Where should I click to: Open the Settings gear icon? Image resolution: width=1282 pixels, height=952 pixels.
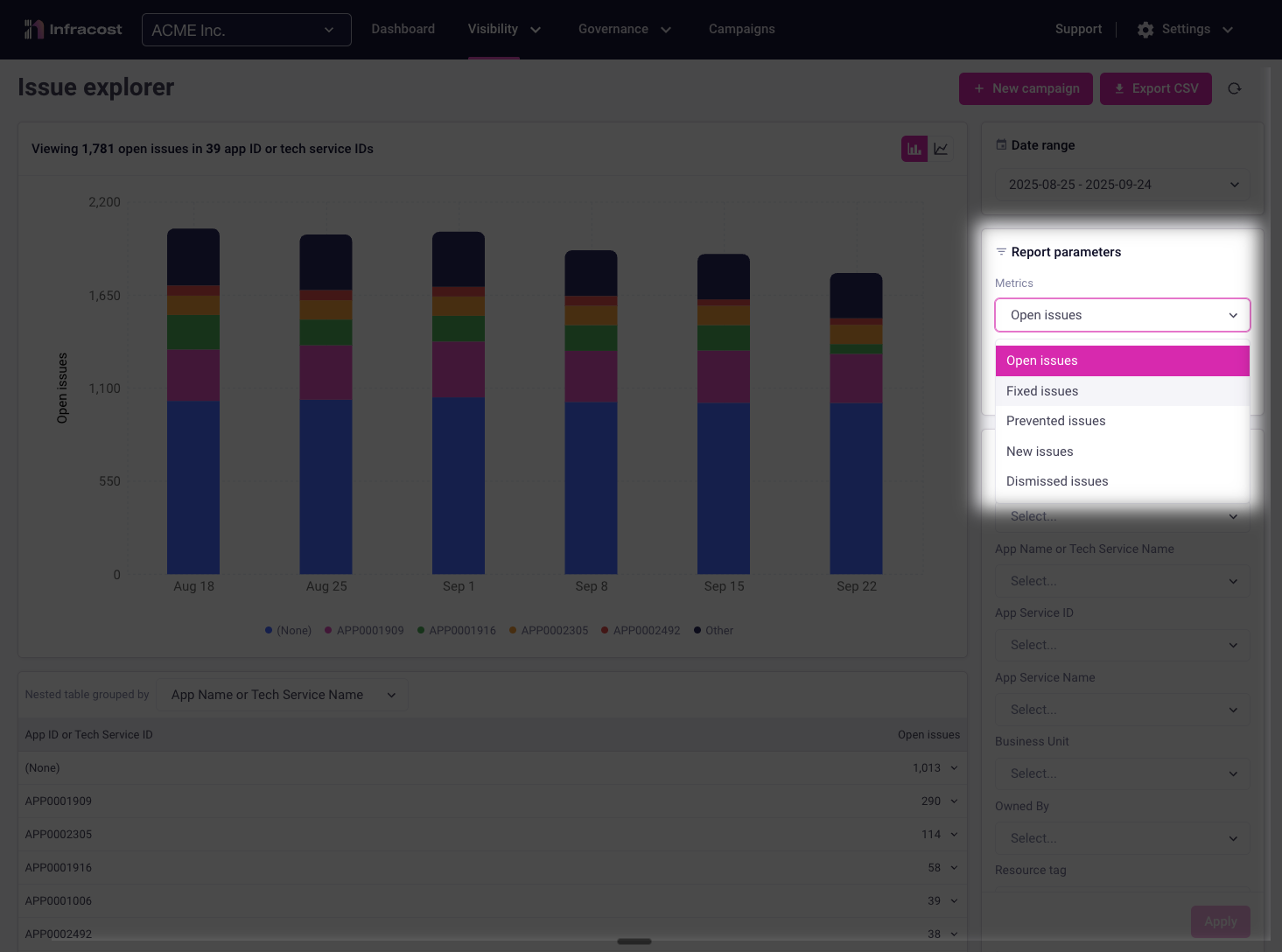point(1145,30)
